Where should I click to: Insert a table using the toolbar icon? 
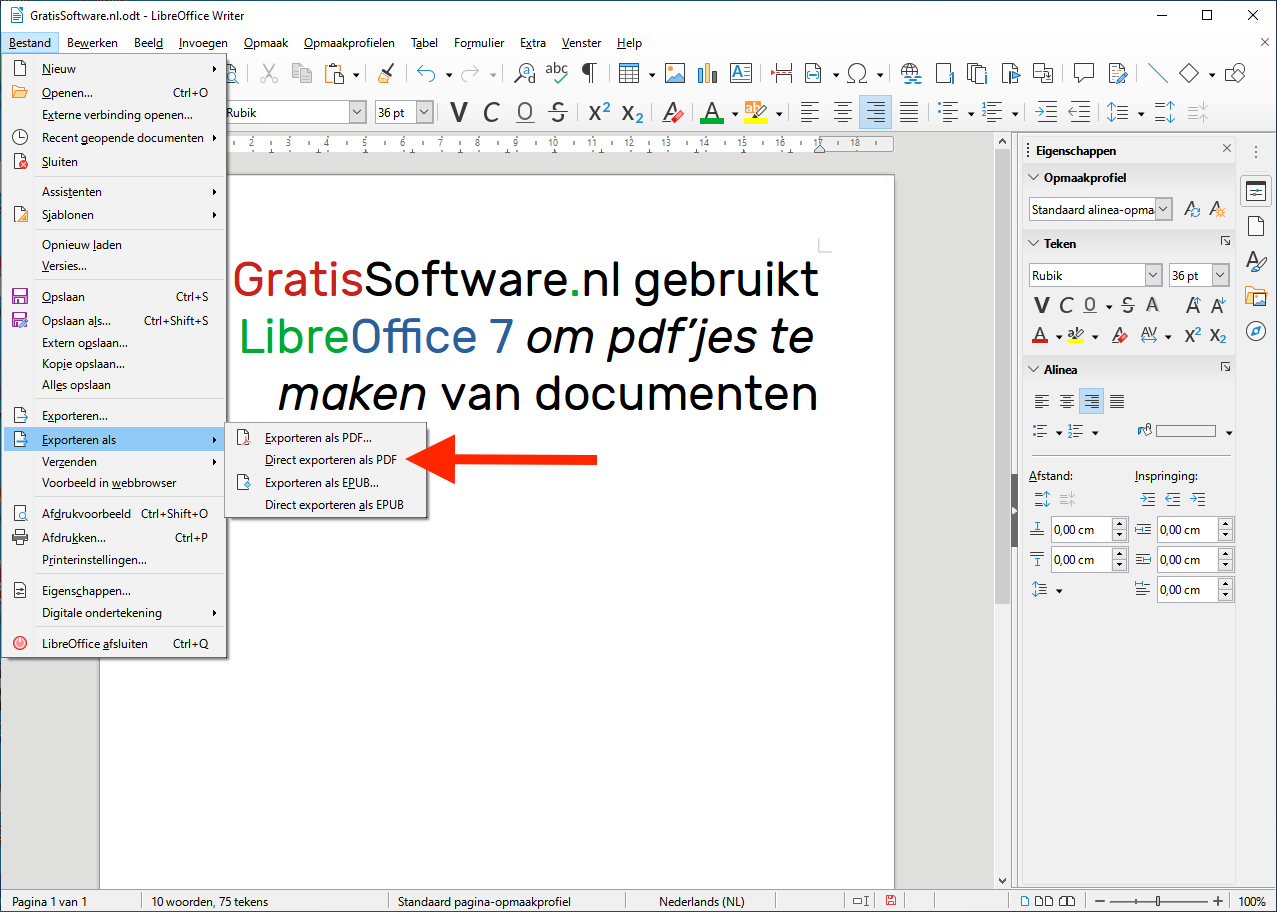(628, 73)
